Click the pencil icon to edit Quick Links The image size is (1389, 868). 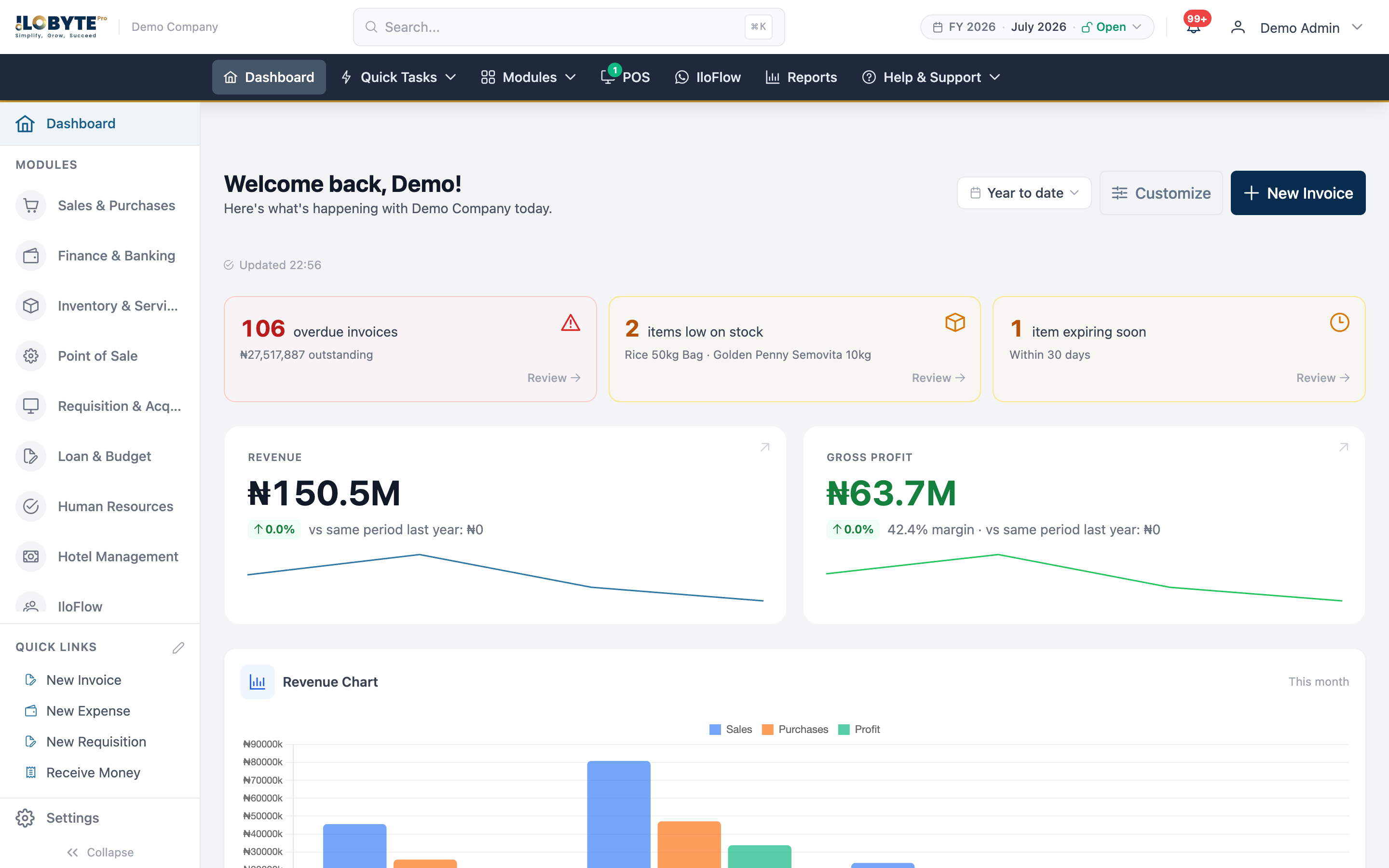[x=178, y=648]
